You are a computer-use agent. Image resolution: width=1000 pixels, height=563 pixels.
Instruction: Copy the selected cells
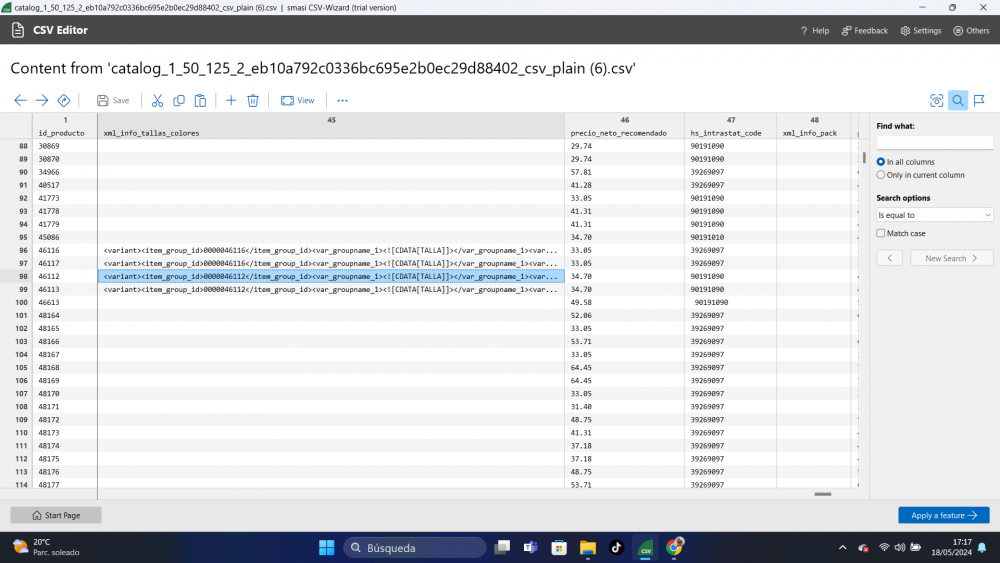pyautogui.click(x=179, y=101)
